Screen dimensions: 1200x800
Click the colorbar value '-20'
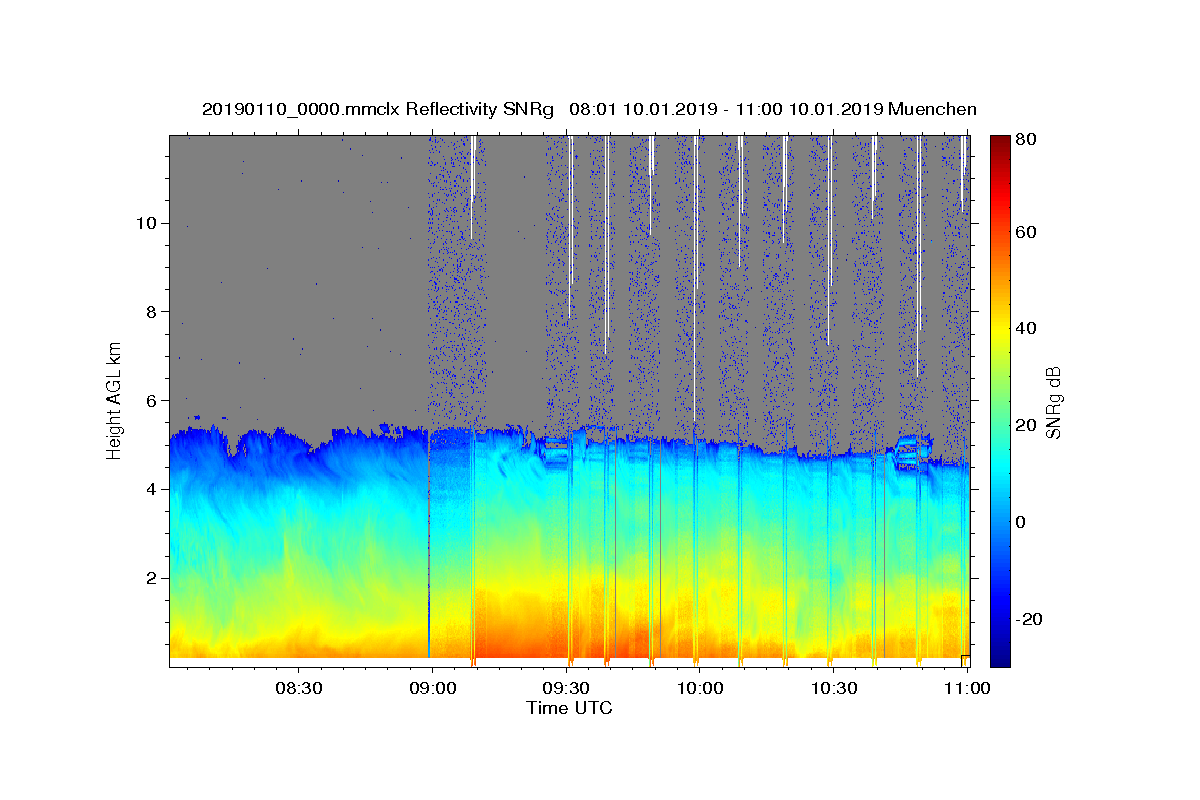coord(1029,619)
